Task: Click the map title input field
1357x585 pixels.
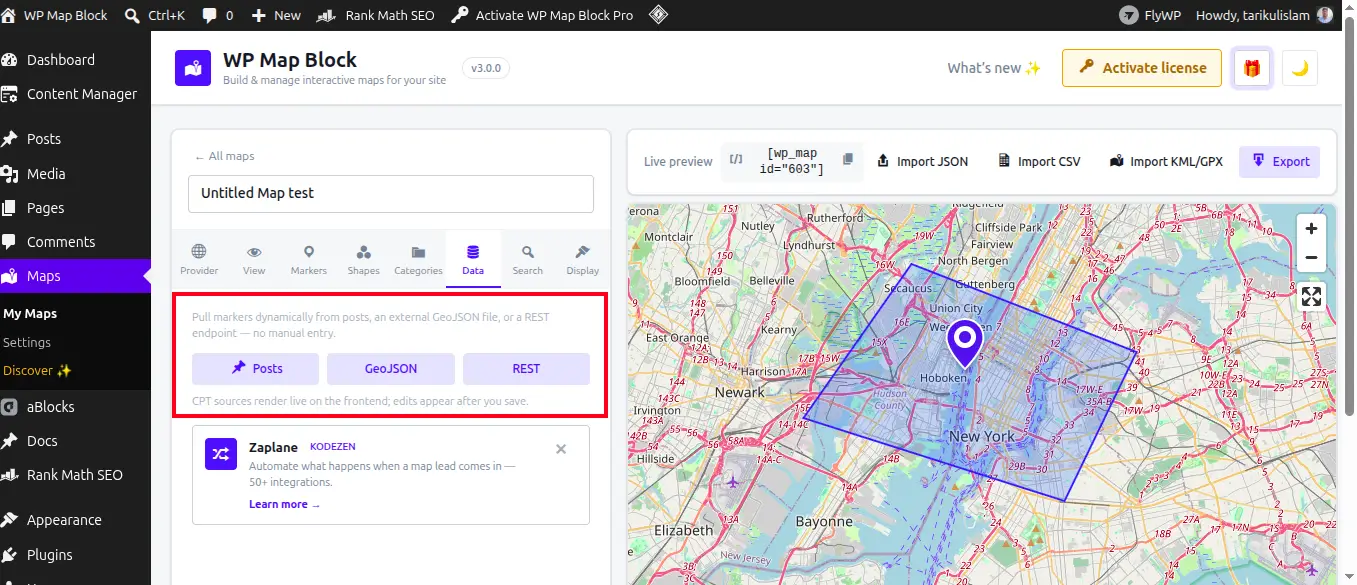Action: point(391,194)
